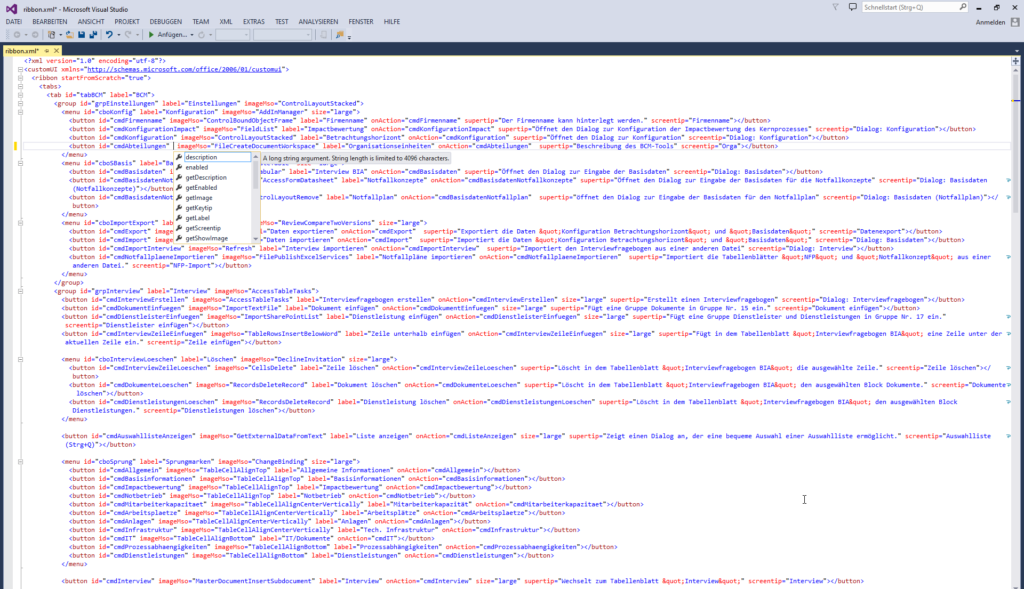Close the ribbon.xml document tab
This screenshot has height=589, width=1024.
[56, 50]
